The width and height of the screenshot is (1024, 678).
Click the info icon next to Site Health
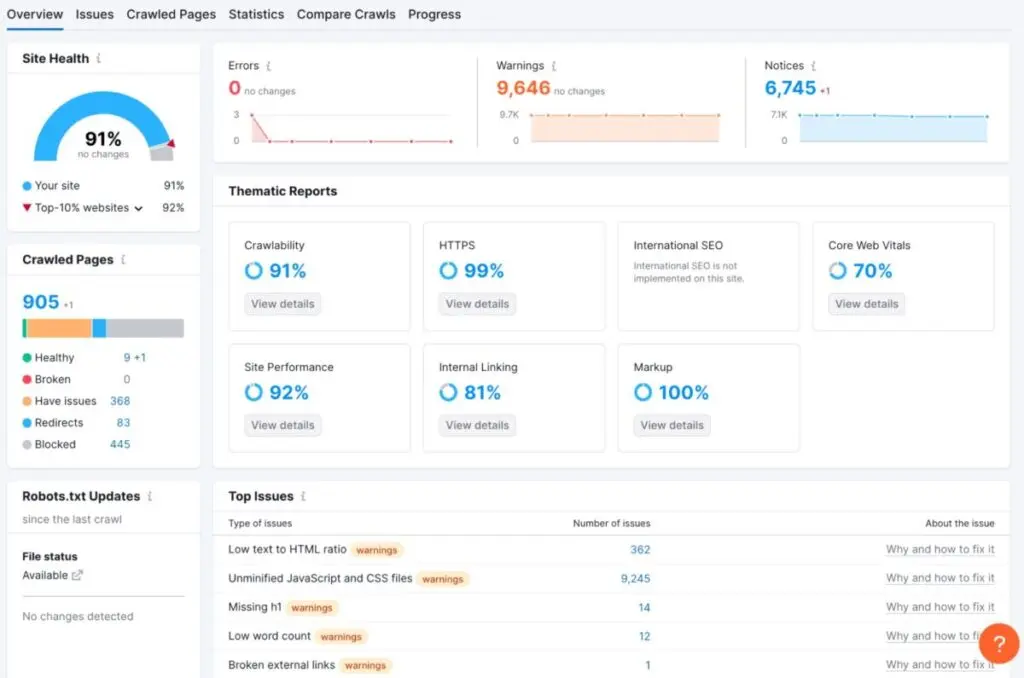coord(98,59)
